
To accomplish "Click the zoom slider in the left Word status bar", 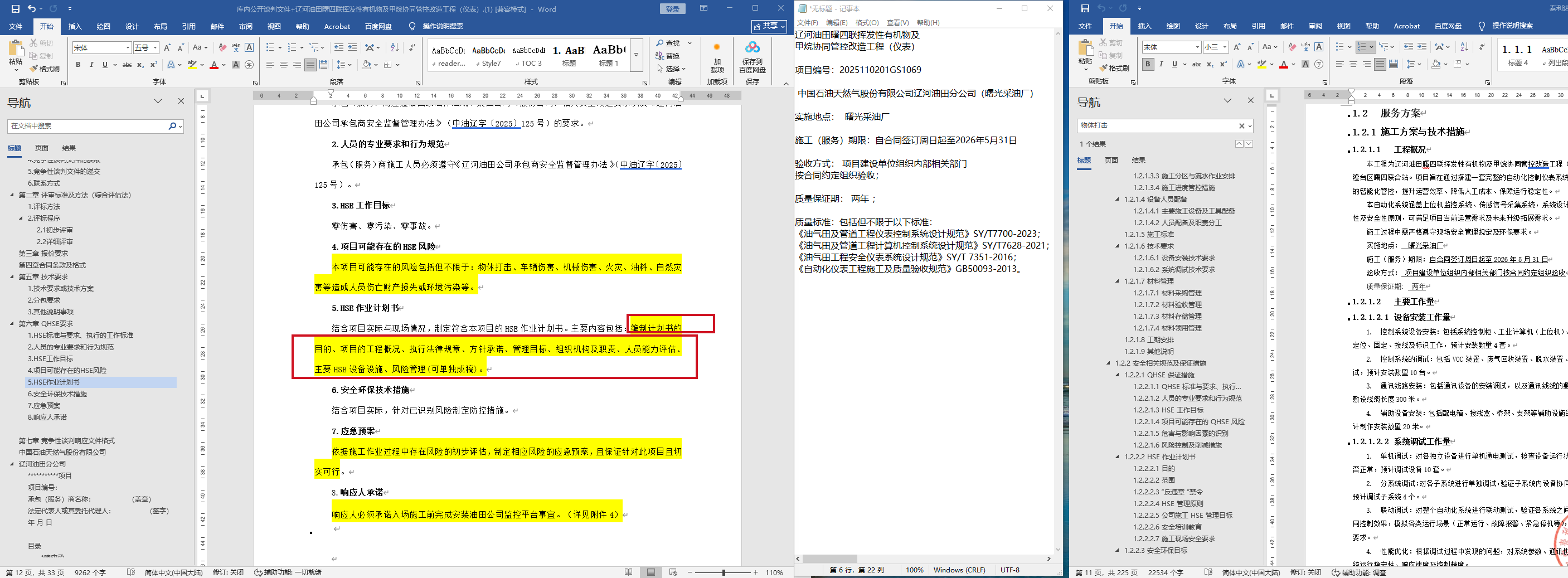I will pos(723,572).
